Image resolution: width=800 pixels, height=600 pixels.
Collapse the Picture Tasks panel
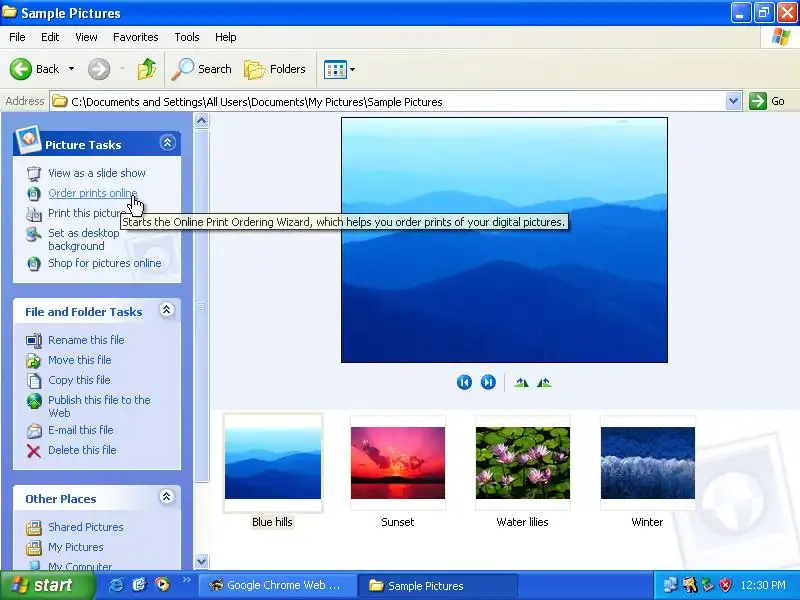click(x=167, y=143)
